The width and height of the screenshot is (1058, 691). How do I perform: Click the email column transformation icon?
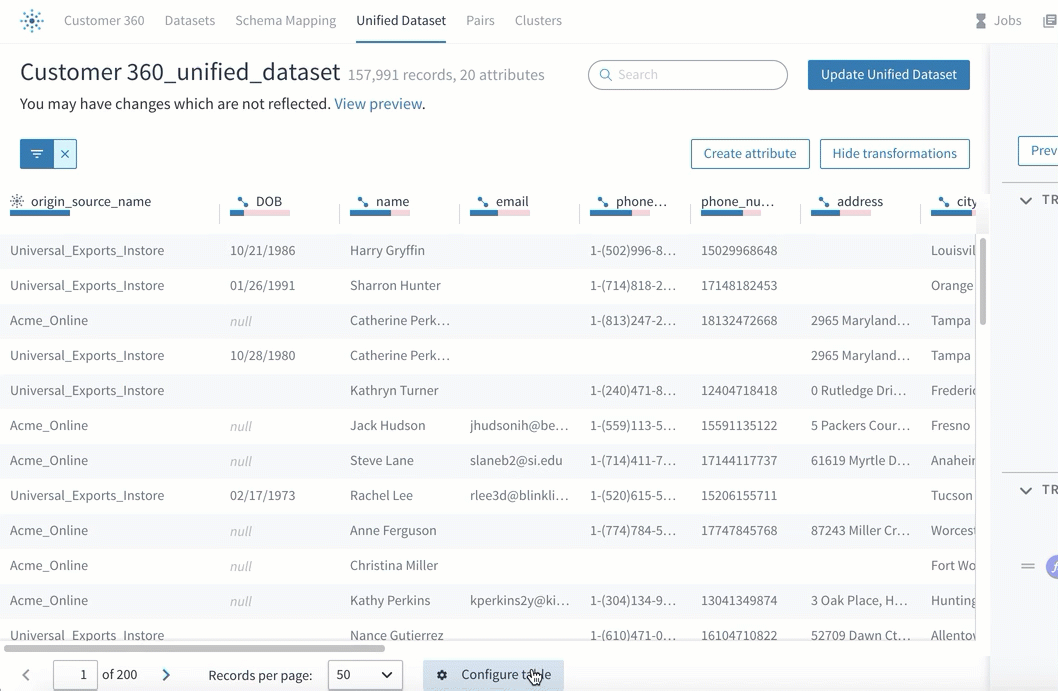coord(482,202)
